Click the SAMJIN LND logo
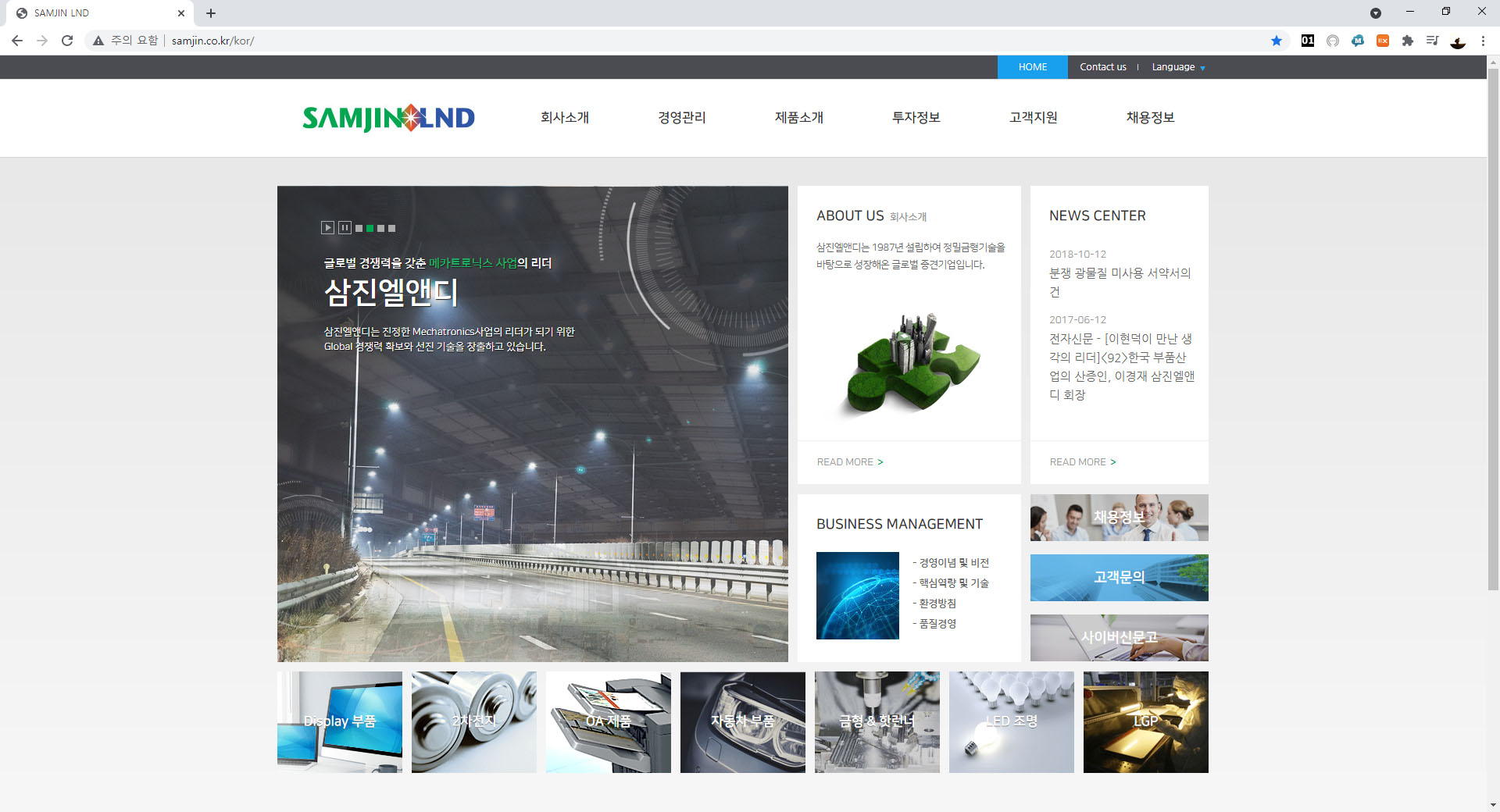 coord(388,118)
